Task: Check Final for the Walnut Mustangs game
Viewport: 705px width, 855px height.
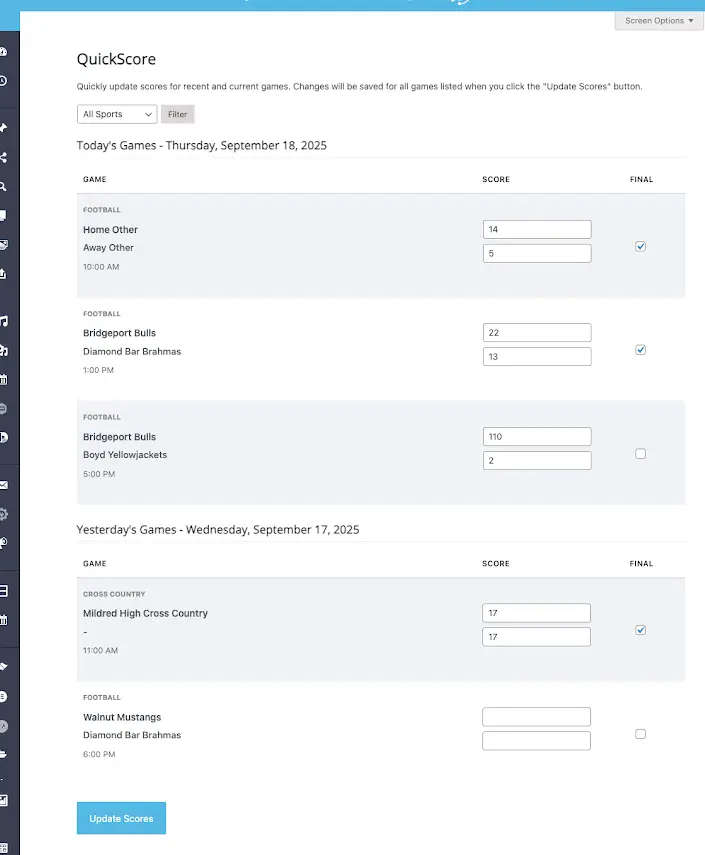Action: click(641, 734)
